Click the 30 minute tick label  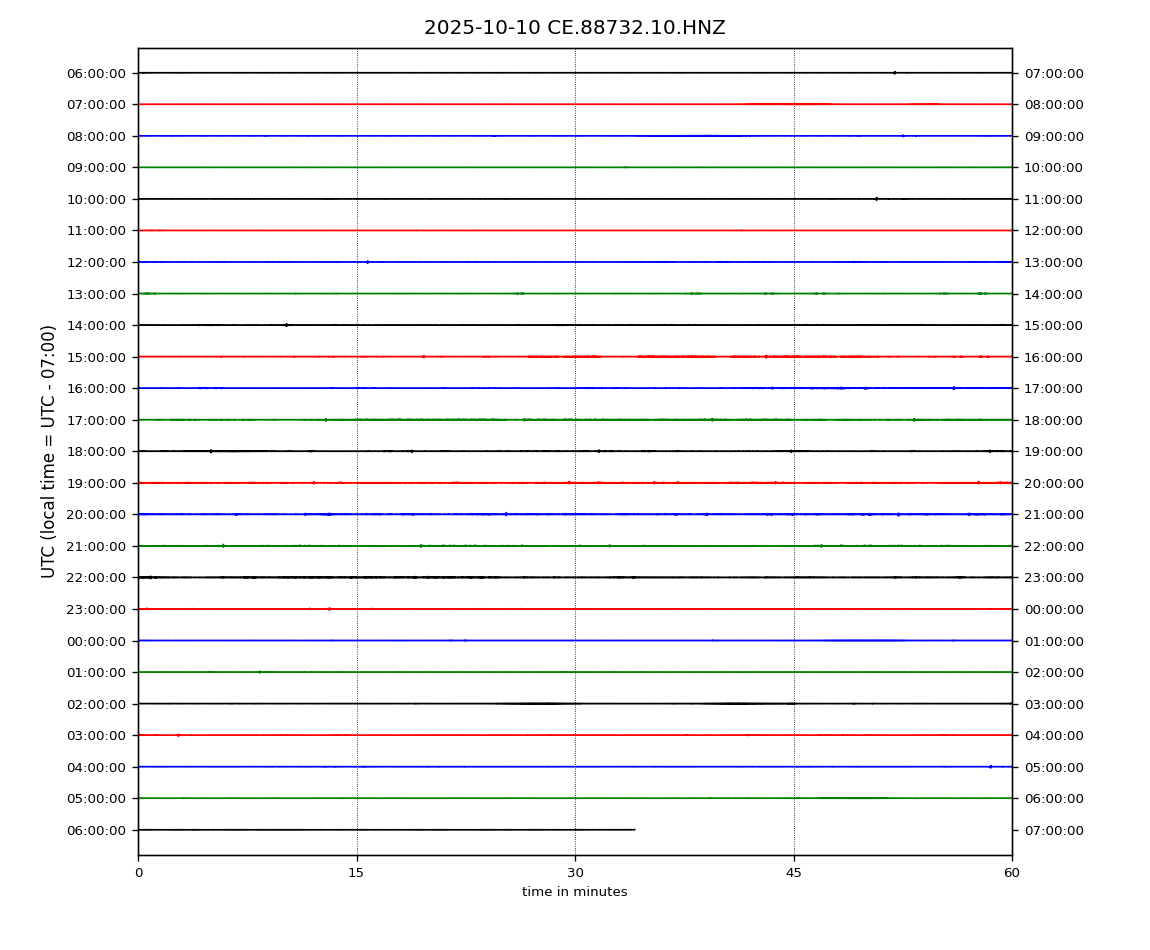click(x=575, y=873)
